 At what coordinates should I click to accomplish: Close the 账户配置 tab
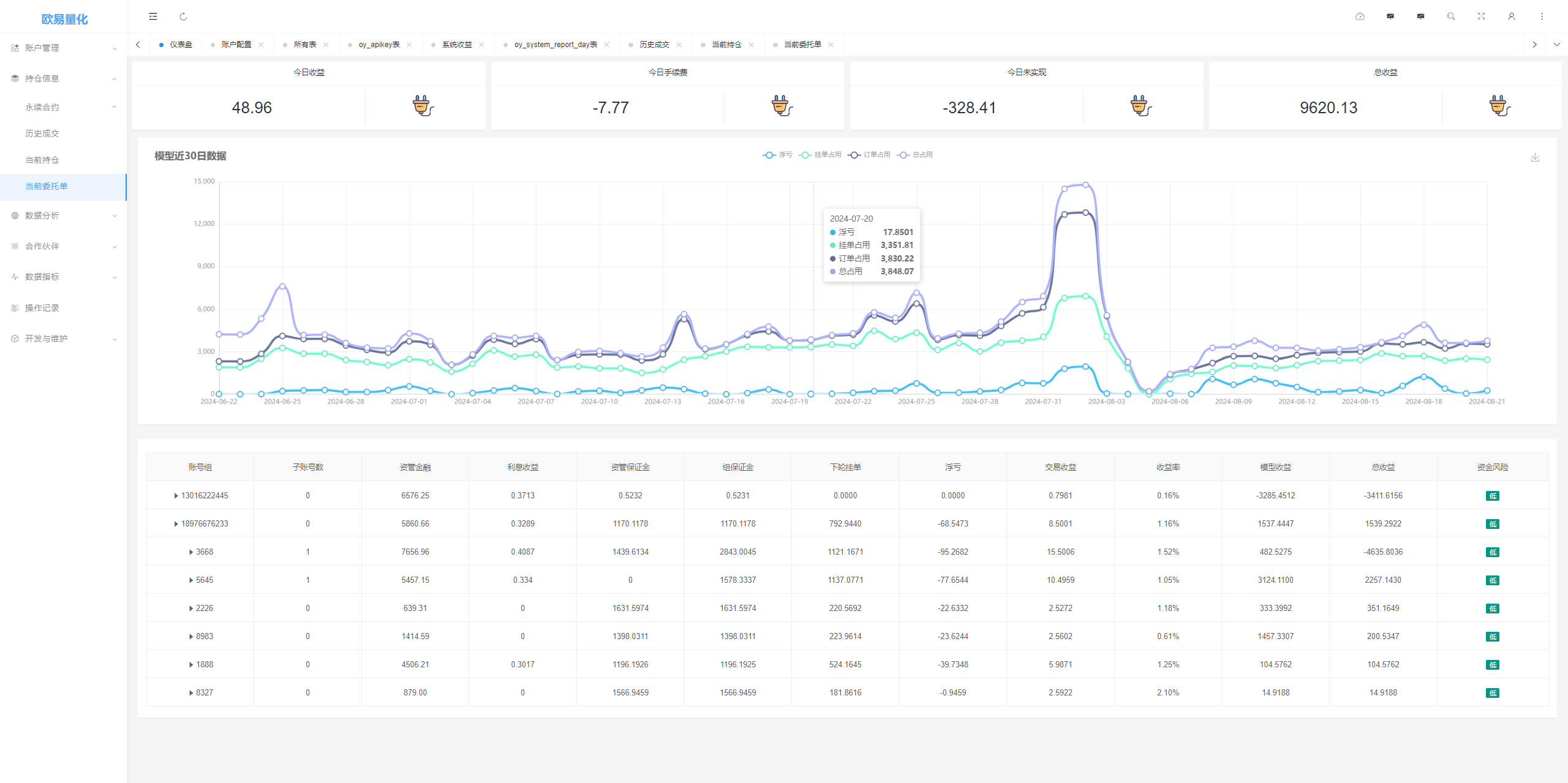(261, 45)
